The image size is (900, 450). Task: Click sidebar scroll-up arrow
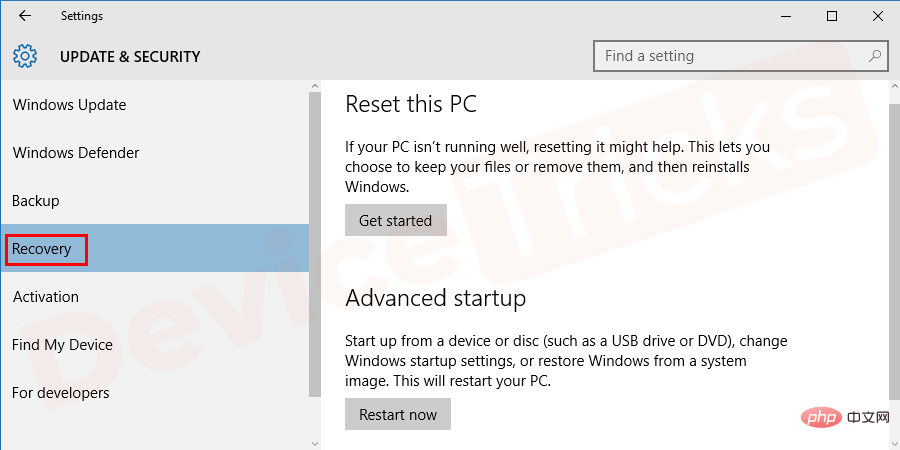(x=315, y=86)
